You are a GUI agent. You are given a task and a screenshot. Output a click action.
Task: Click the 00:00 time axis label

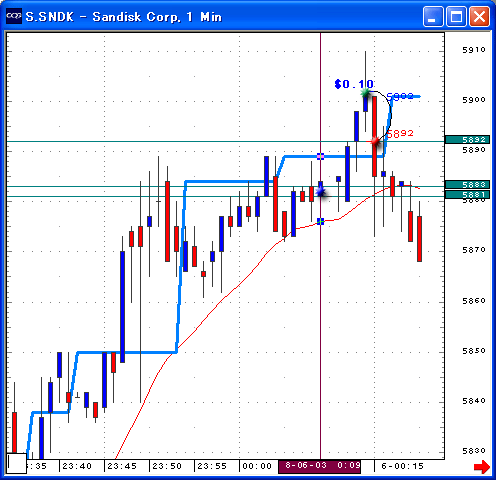(257, 466)
